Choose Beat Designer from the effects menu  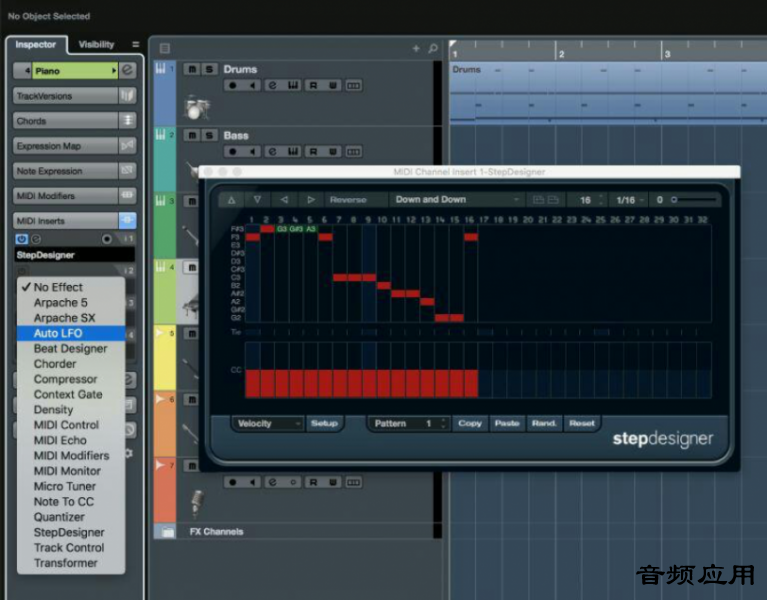pyautogui.click(x=71, y=349)
